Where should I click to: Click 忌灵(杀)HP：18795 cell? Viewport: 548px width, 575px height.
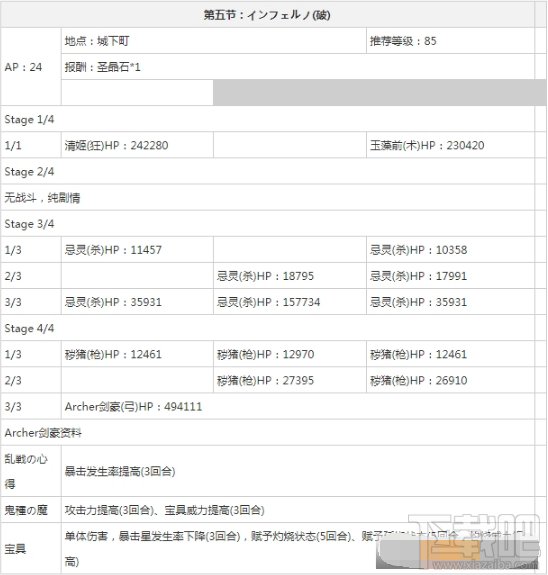pos(290,276)
